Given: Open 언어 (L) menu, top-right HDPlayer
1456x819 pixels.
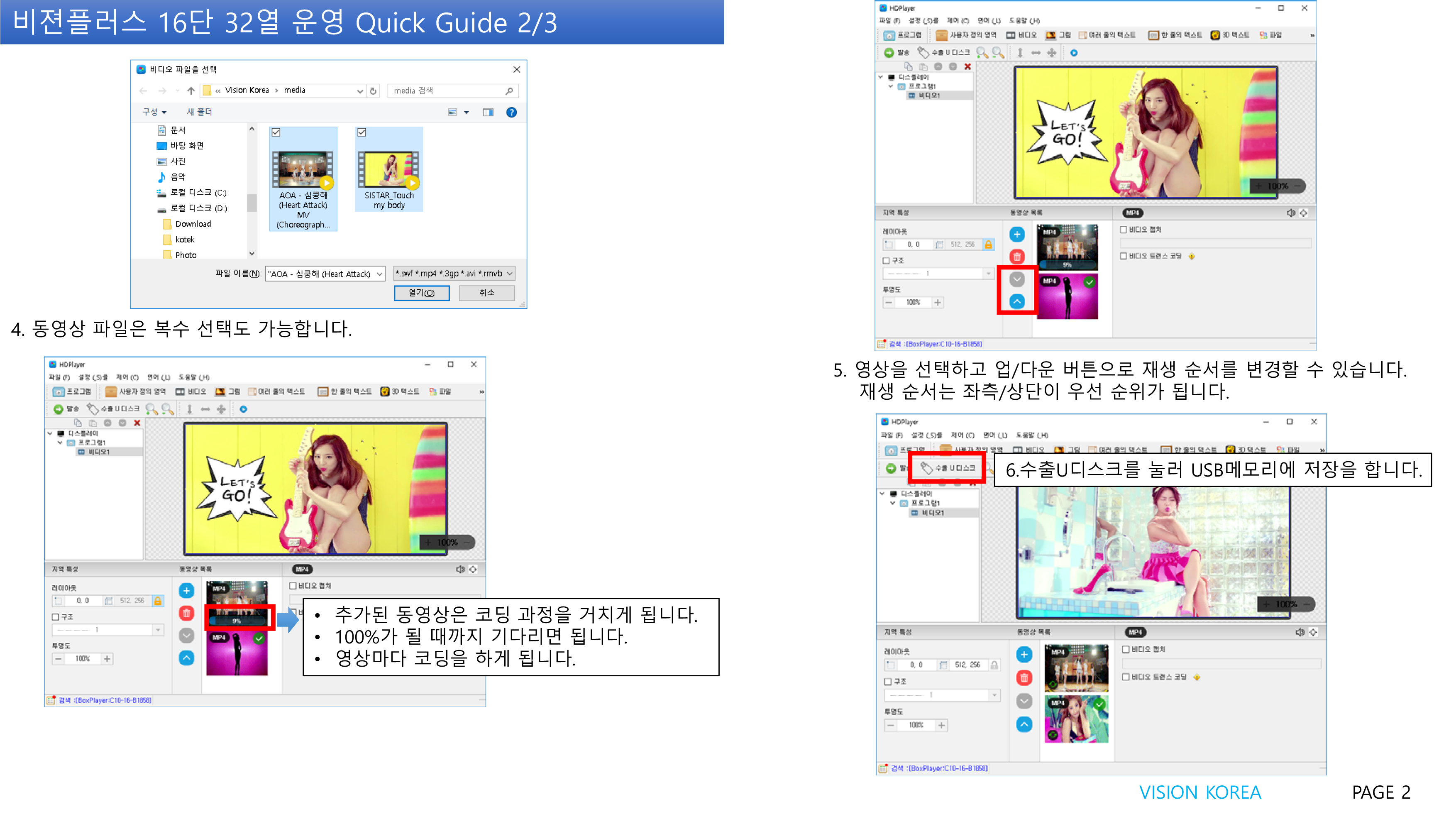Looking at the screenshot, I should pos(989,21).
